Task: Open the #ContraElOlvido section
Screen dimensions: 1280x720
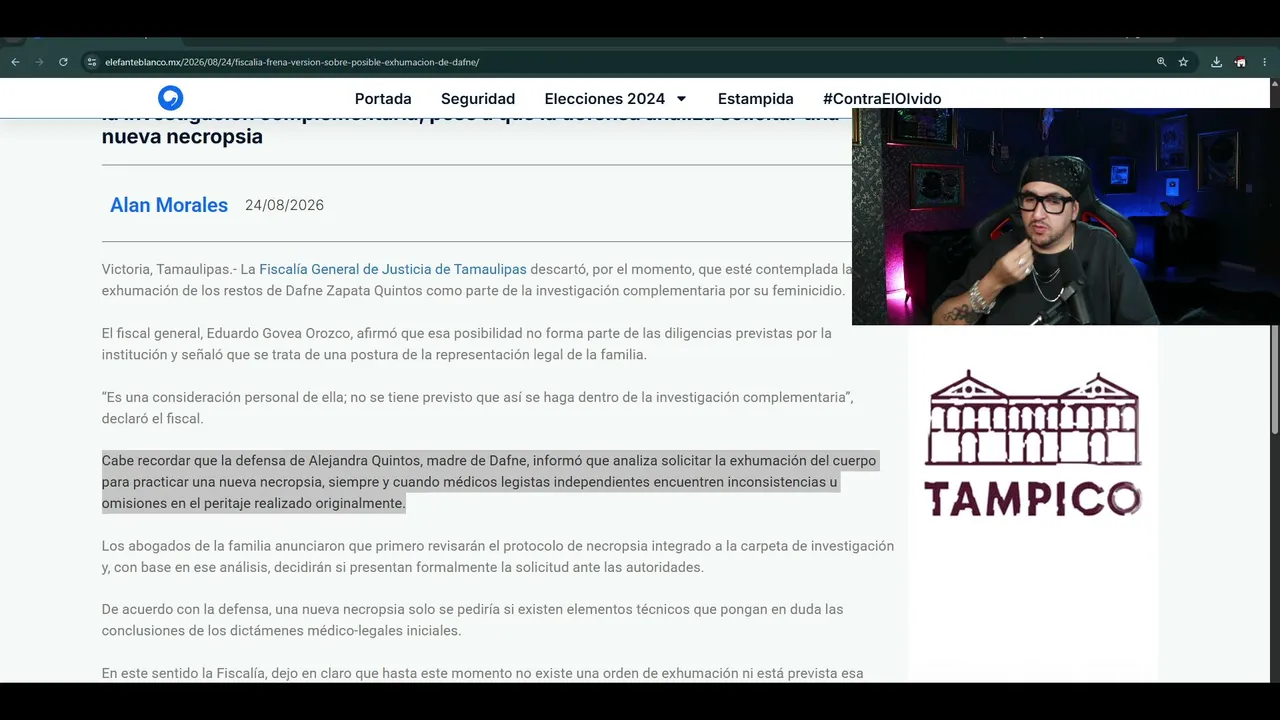Action: click(882, 99)
